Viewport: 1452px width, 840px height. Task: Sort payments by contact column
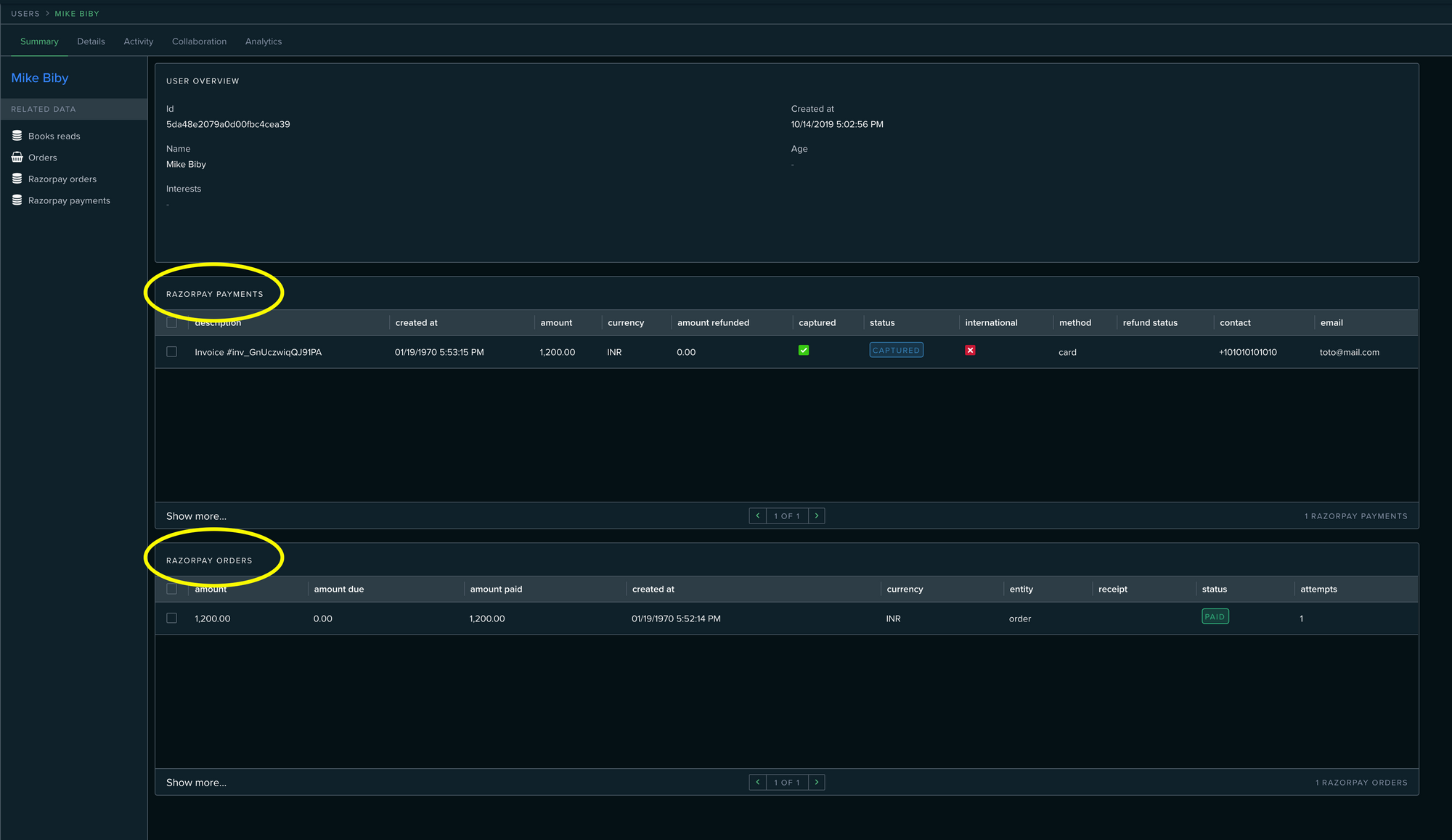coord(1235,323)
